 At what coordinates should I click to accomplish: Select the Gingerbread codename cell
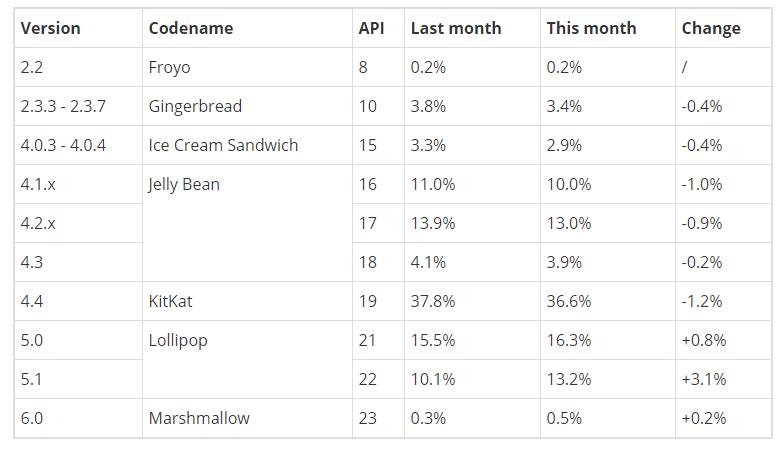click(x=195, y=106)
